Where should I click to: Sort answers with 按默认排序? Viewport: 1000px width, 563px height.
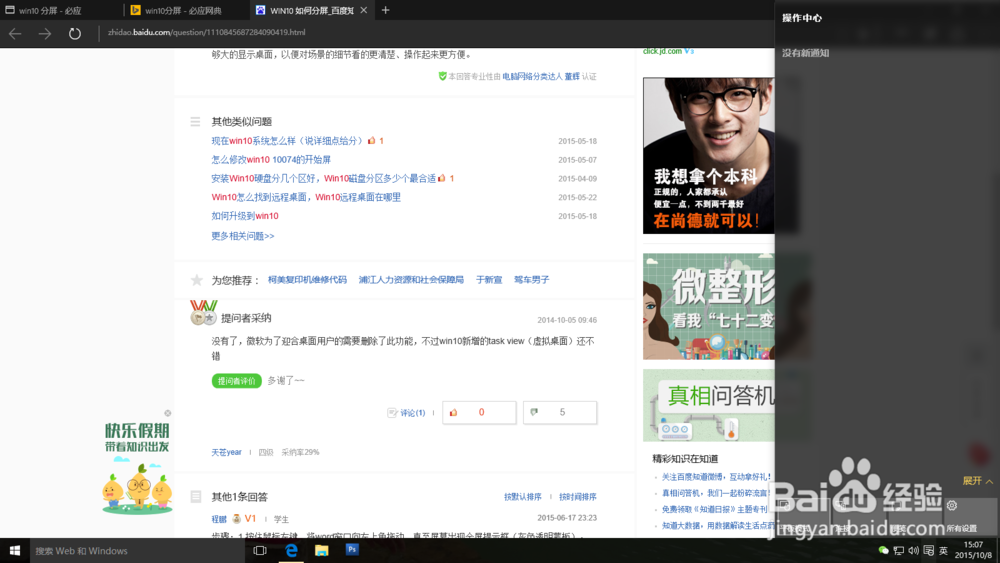tap(522, 497)
